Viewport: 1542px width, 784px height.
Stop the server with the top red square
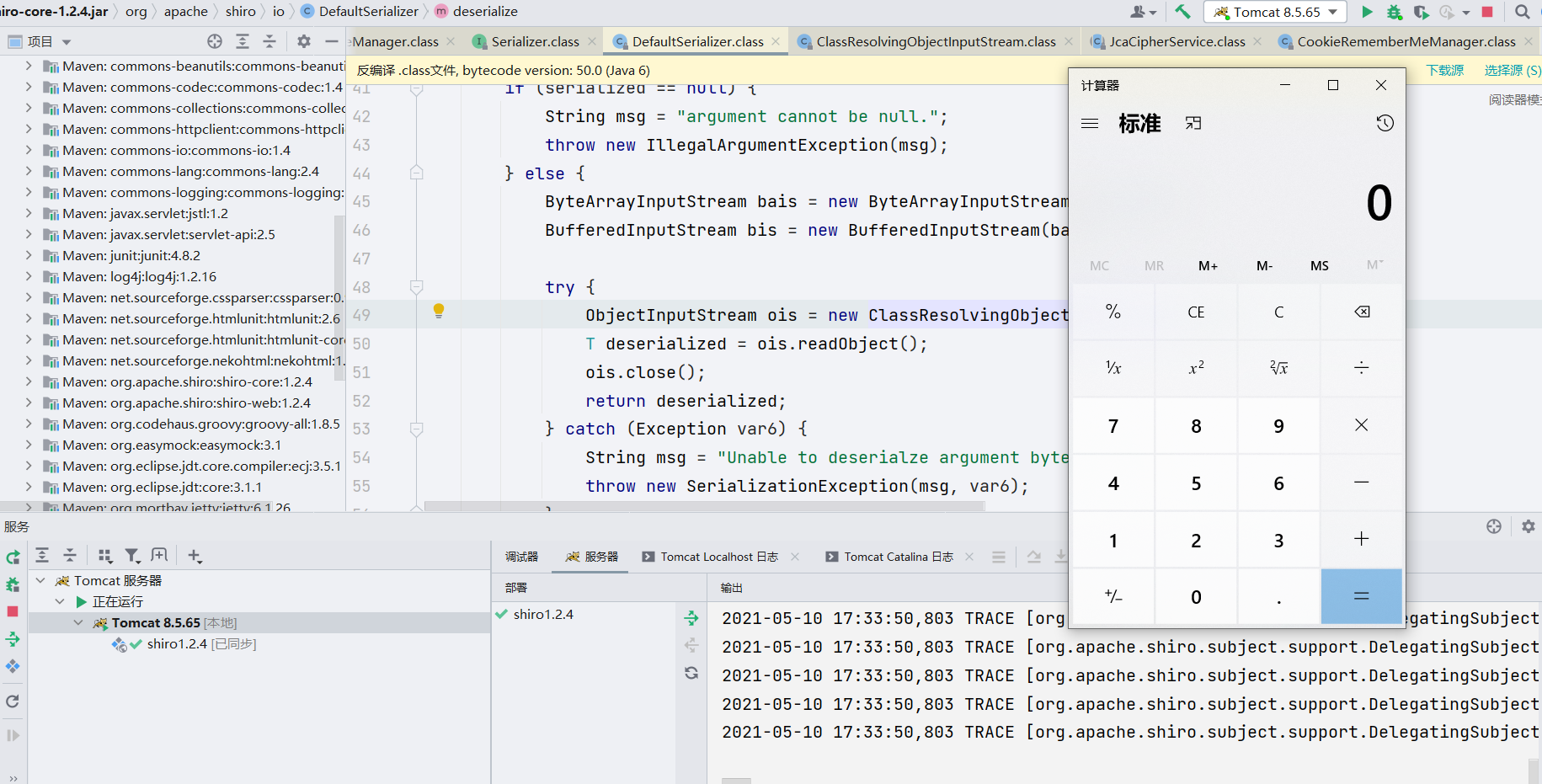click(x=1487, y=12)
